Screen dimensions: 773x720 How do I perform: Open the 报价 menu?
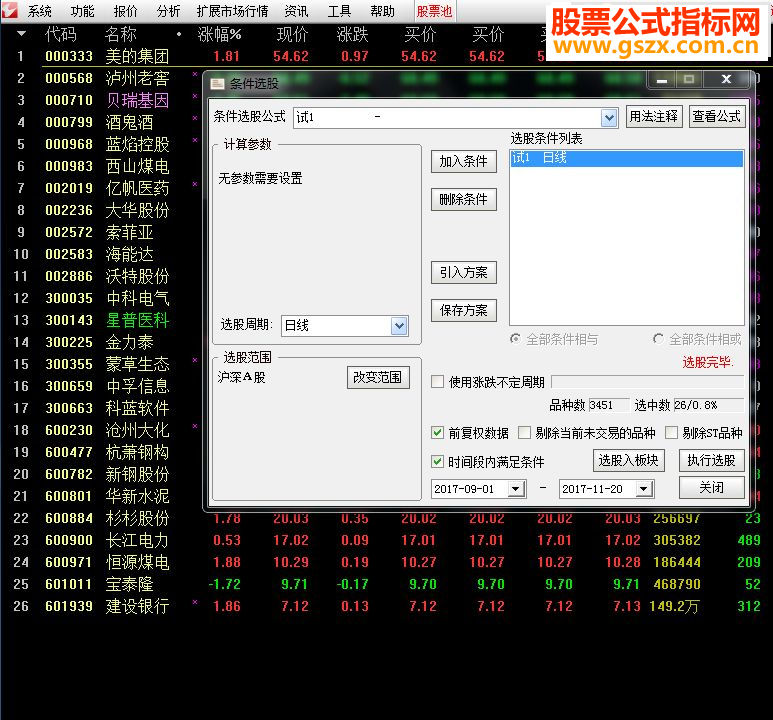(x=125, y=11)
